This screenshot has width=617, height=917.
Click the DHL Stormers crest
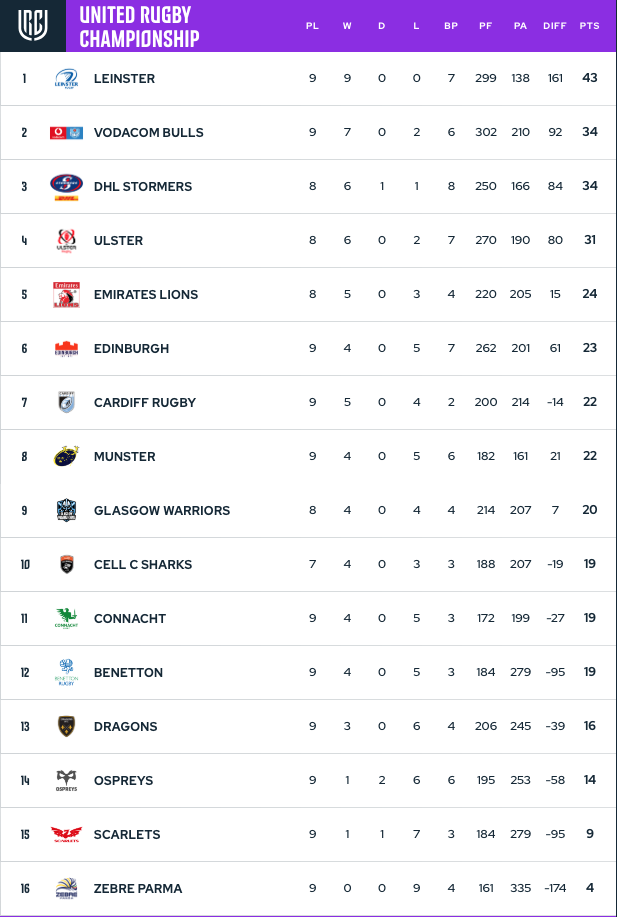[x=66, y=187]
